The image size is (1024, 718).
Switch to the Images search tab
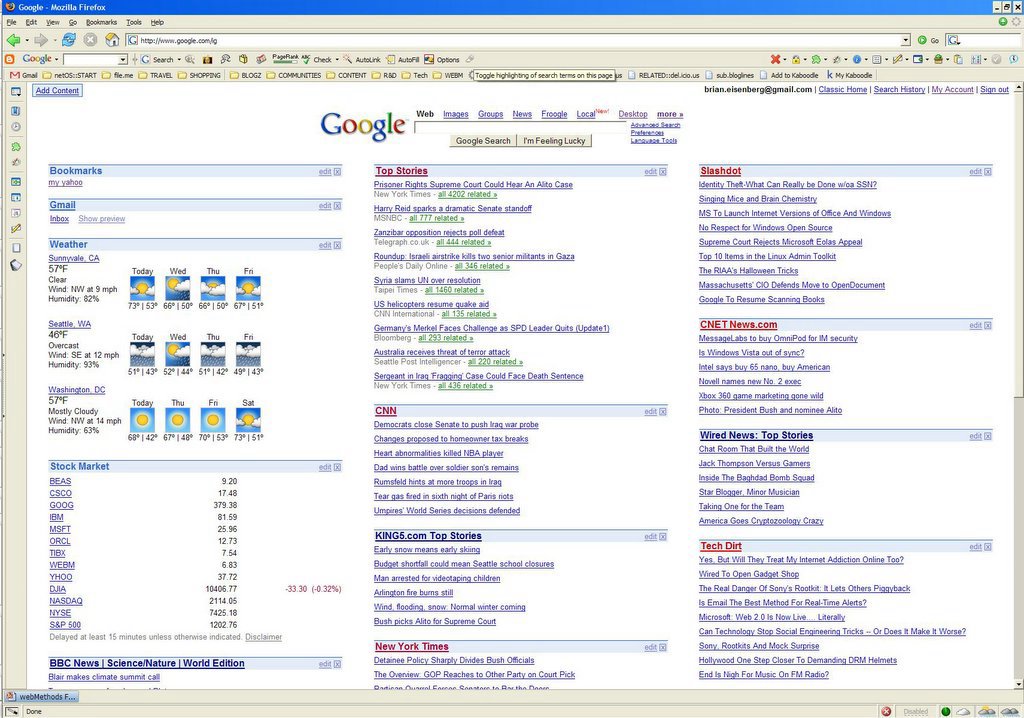tap(456, 114)
